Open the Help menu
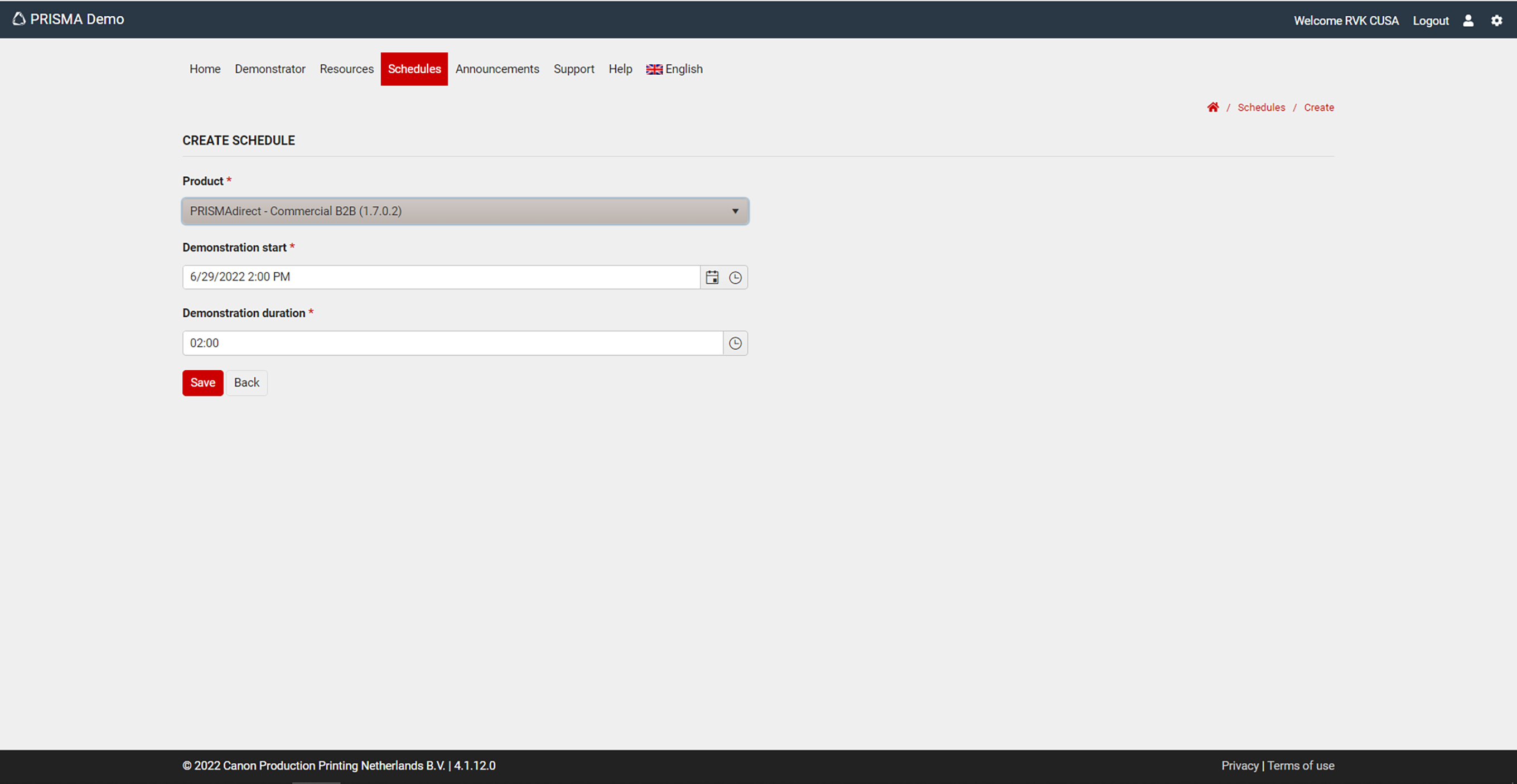The image size is (1517, 784). click(620, 69)
